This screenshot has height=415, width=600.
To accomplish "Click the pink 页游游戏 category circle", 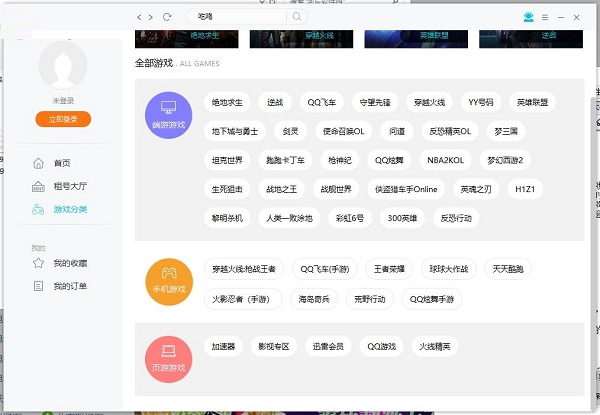I will (x=168, y=360).
